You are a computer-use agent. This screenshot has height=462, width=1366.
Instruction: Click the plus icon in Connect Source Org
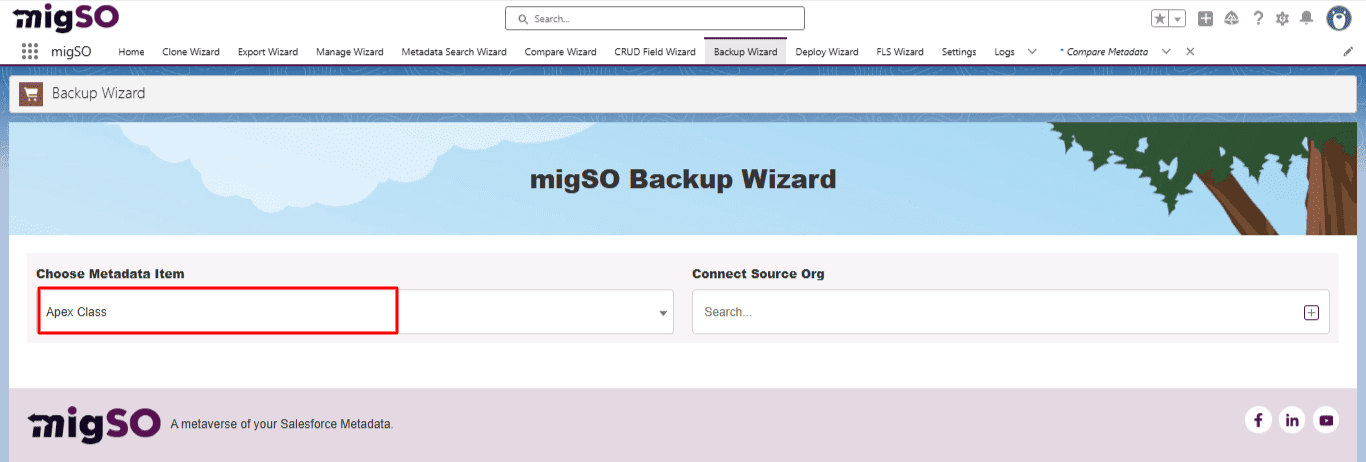click(x=1312, y=313)
